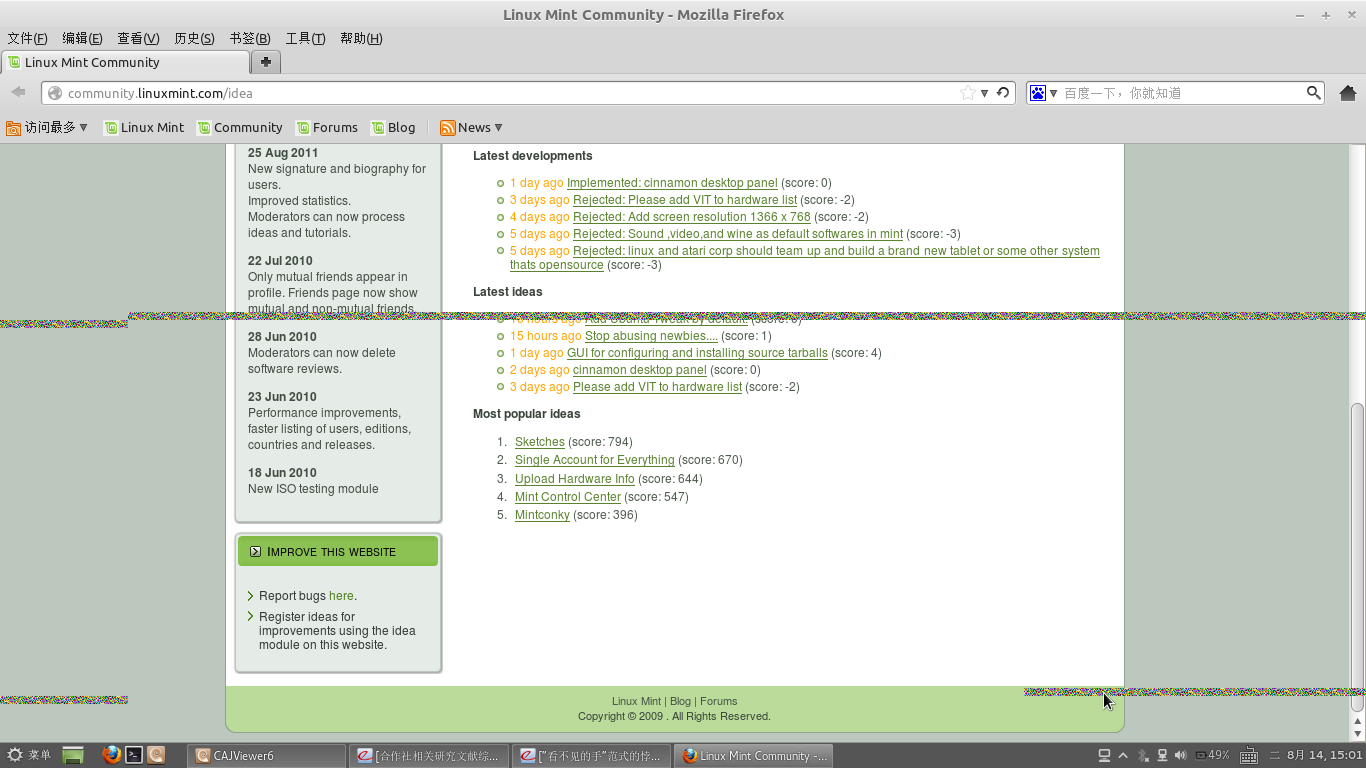Open the 文件 (File) menu
Screen dimensions: 1366x768
(x=27, y=38)
